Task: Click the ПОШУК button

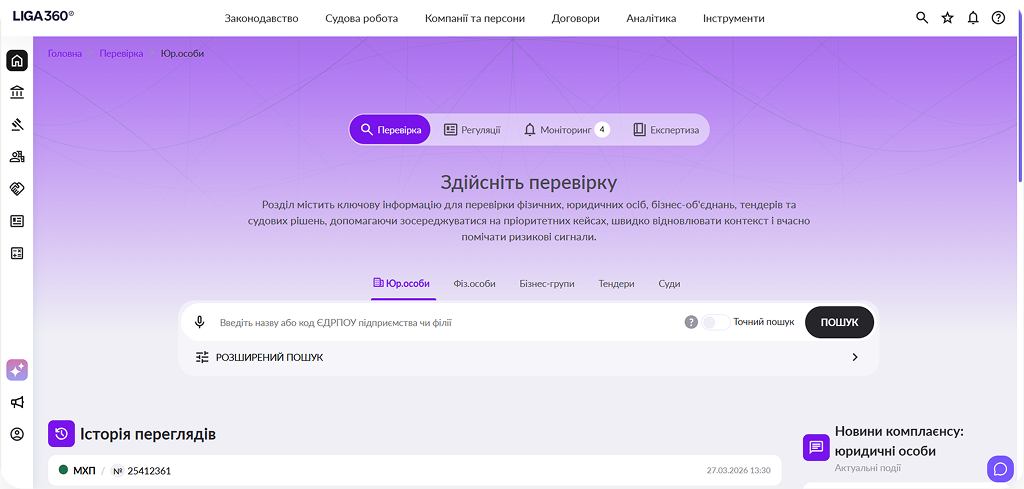Action: pos(839,322)
